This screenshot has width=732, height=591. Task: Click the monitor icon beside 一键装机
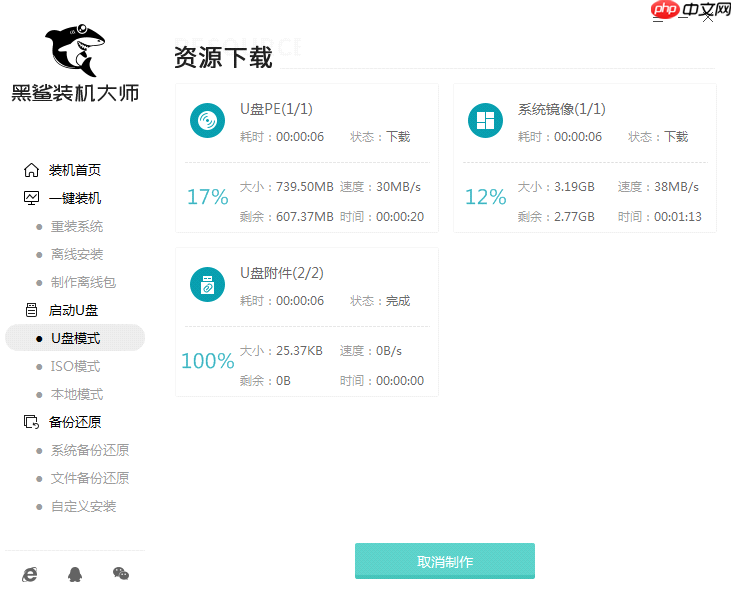pyautogui.click(x=31, y=198)
